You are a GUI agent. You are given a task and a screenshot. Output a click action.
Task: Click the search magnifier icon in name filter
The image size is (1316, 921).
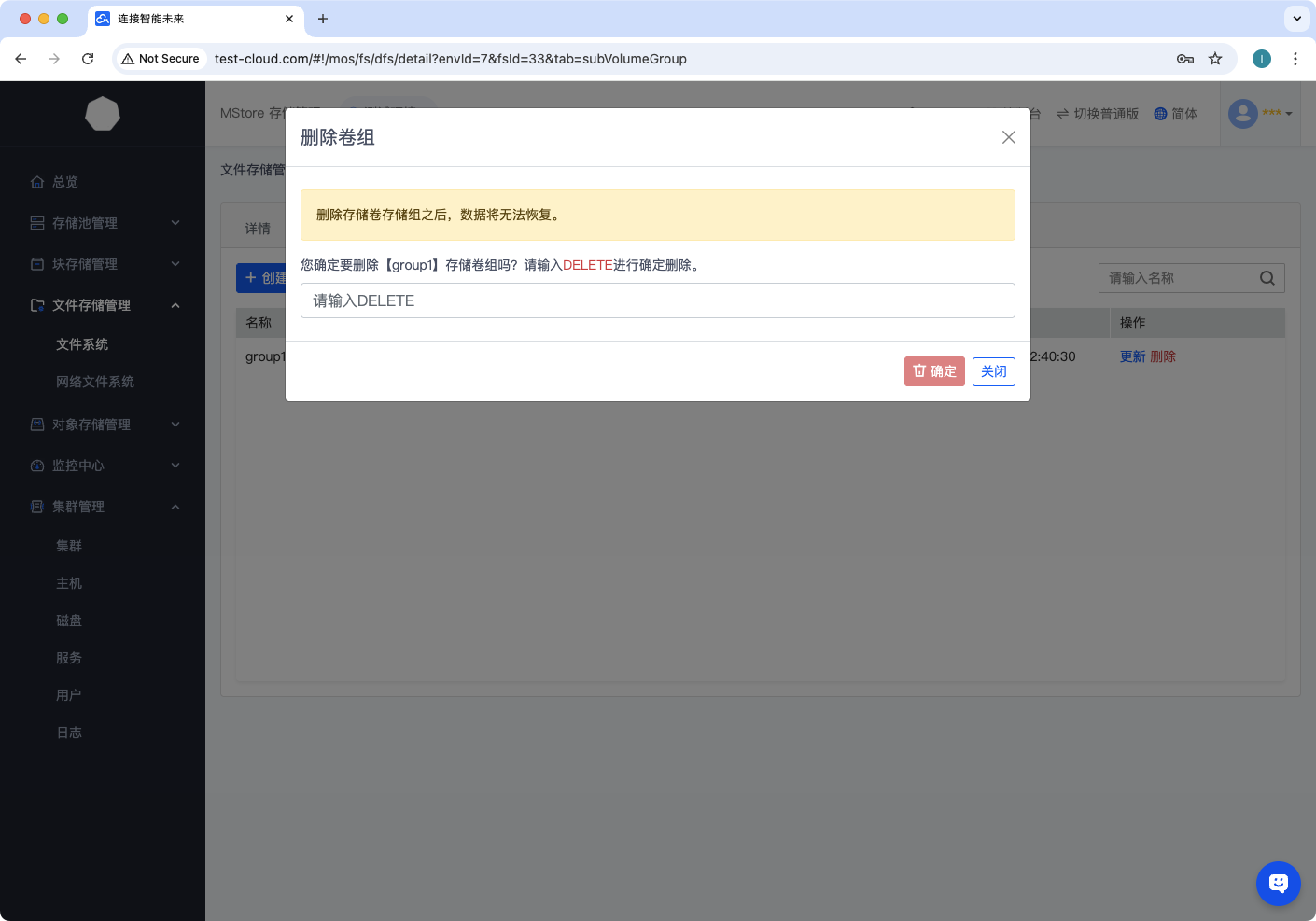pos(1267,278)
